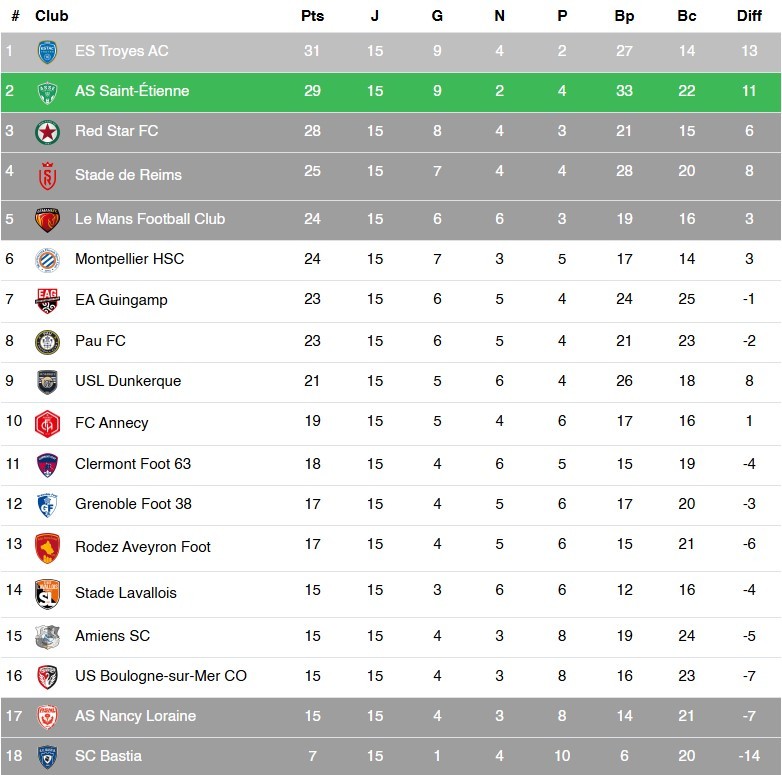Click the ES Troyes AC club crest
This screenshot has width=782, height=775.
(x=46, y=51)
